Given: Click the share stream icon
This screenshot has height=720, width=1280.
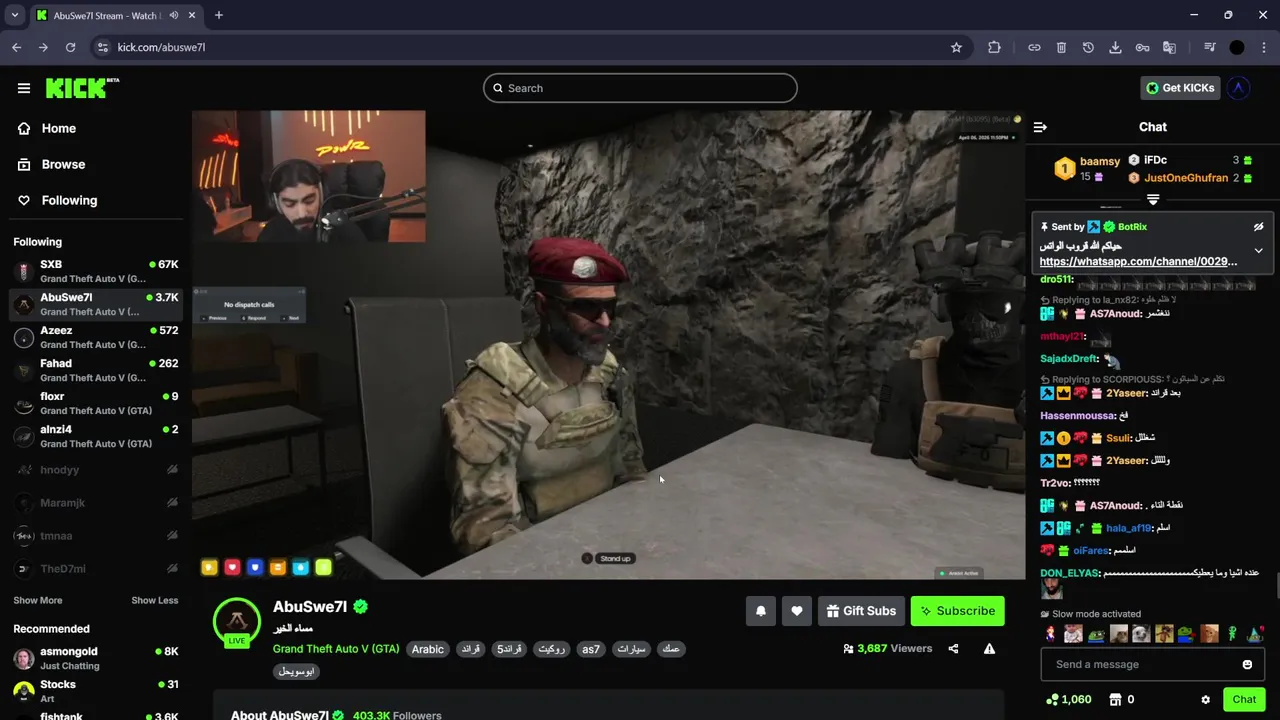Looking at the screenshot, I should point(953,648).
